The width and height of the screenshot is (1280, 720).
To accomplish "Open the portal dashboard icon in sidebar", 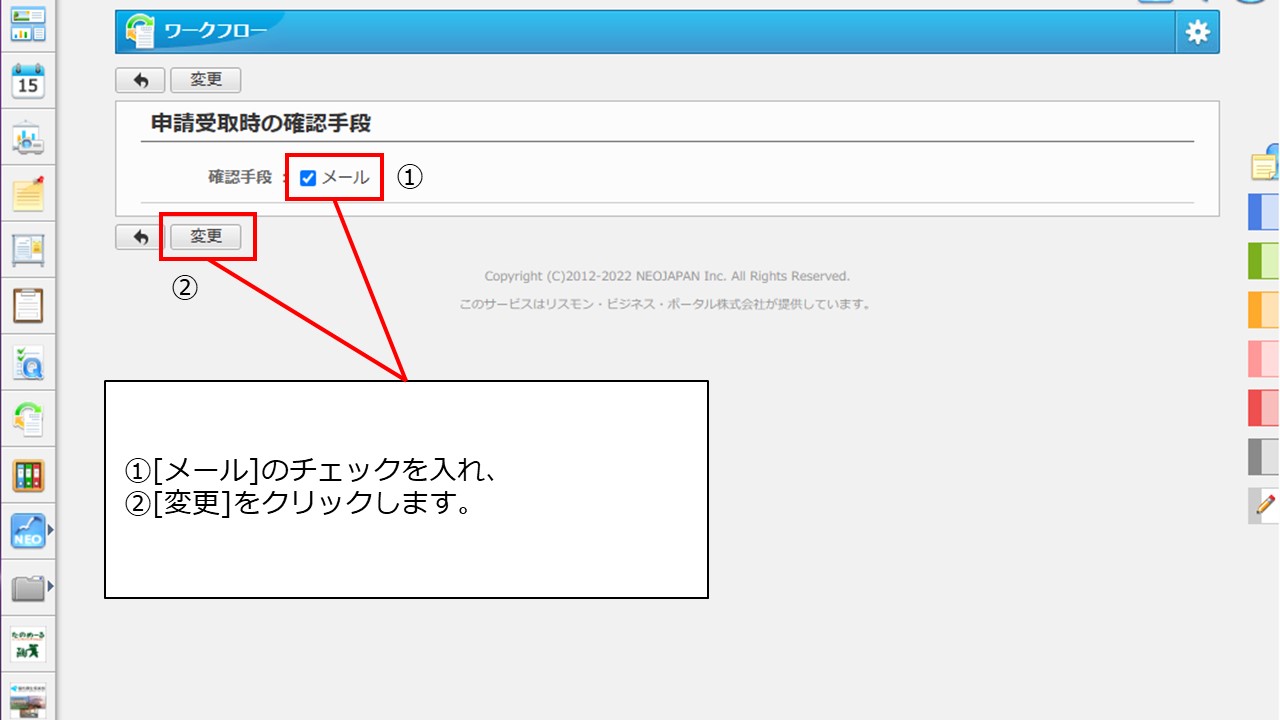I will pos(28,25).
